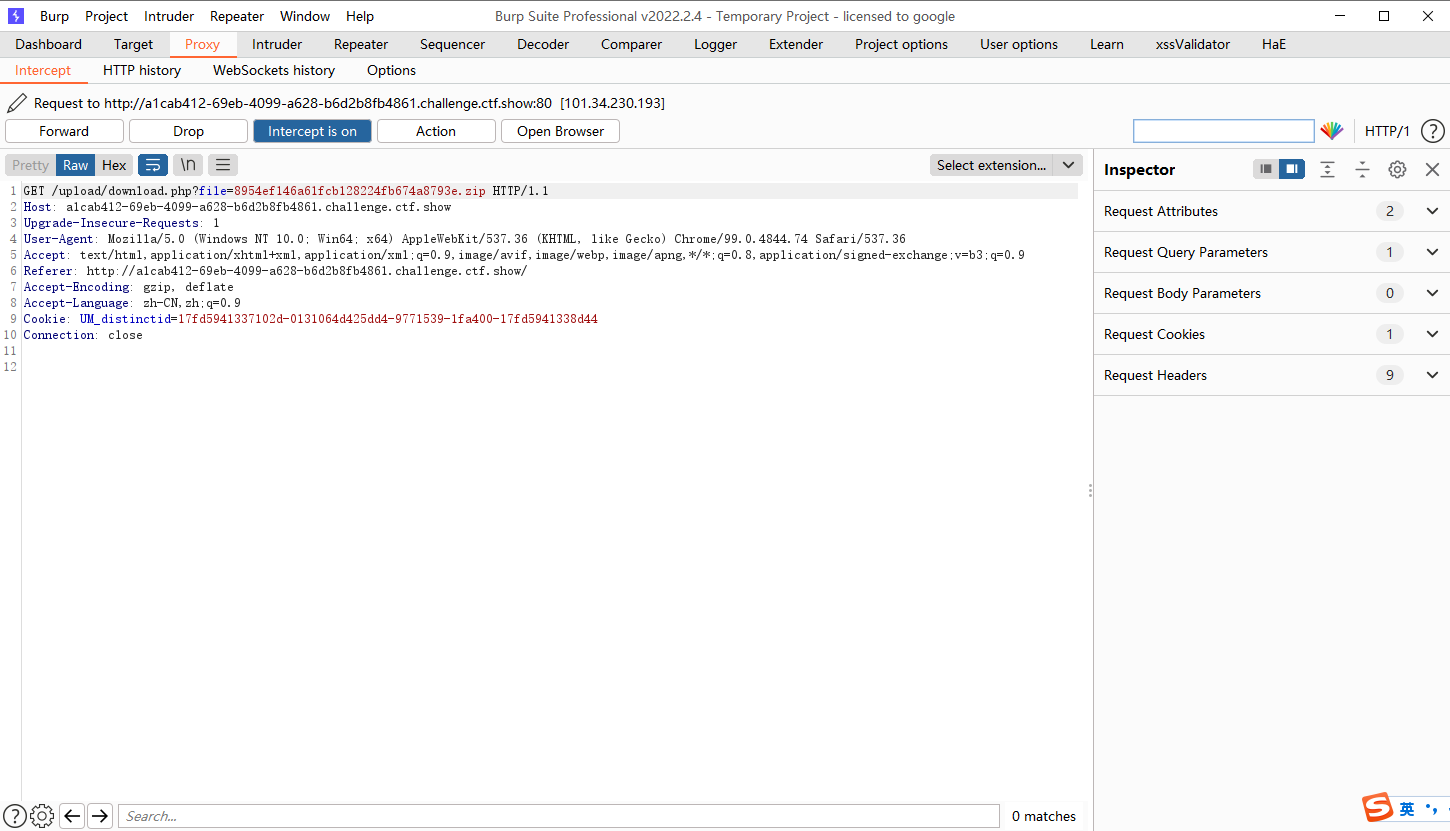Open the HaE extension tab

(x=1274, y=44)
